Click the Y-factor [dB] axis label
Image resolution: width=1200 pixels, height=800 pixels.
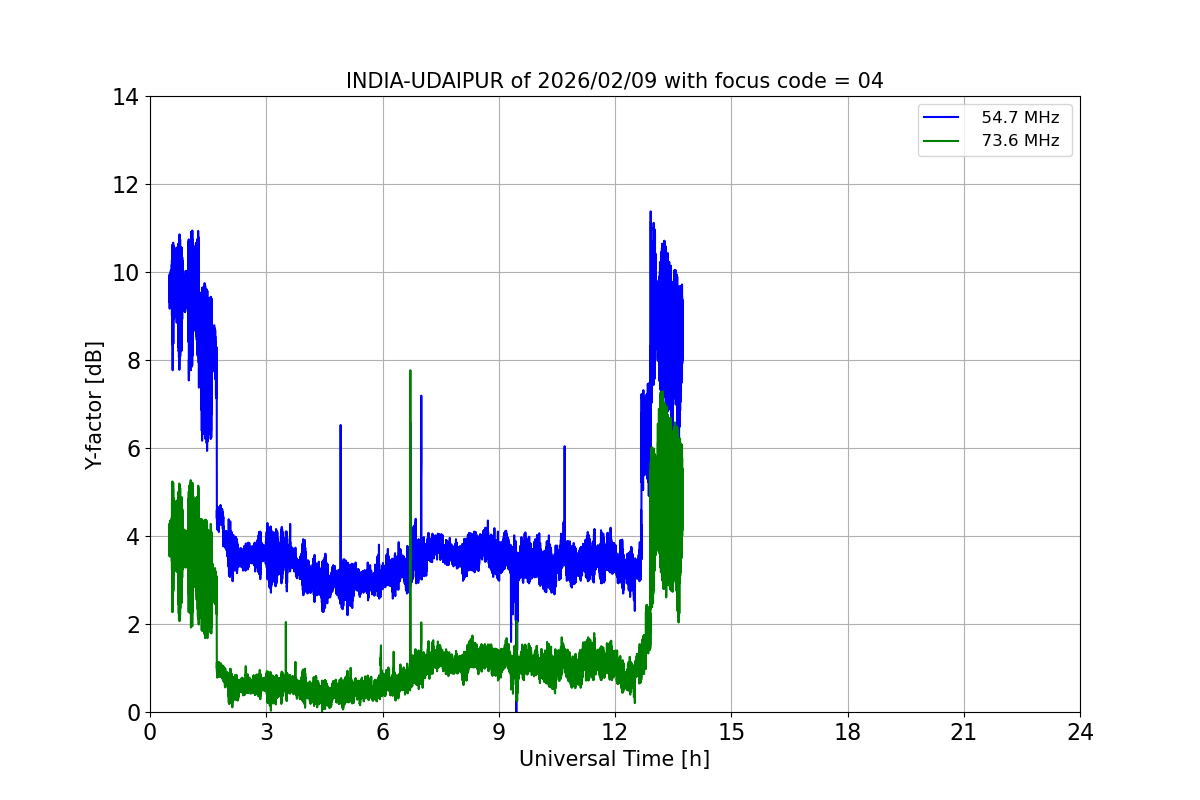[x=94, y=405]
